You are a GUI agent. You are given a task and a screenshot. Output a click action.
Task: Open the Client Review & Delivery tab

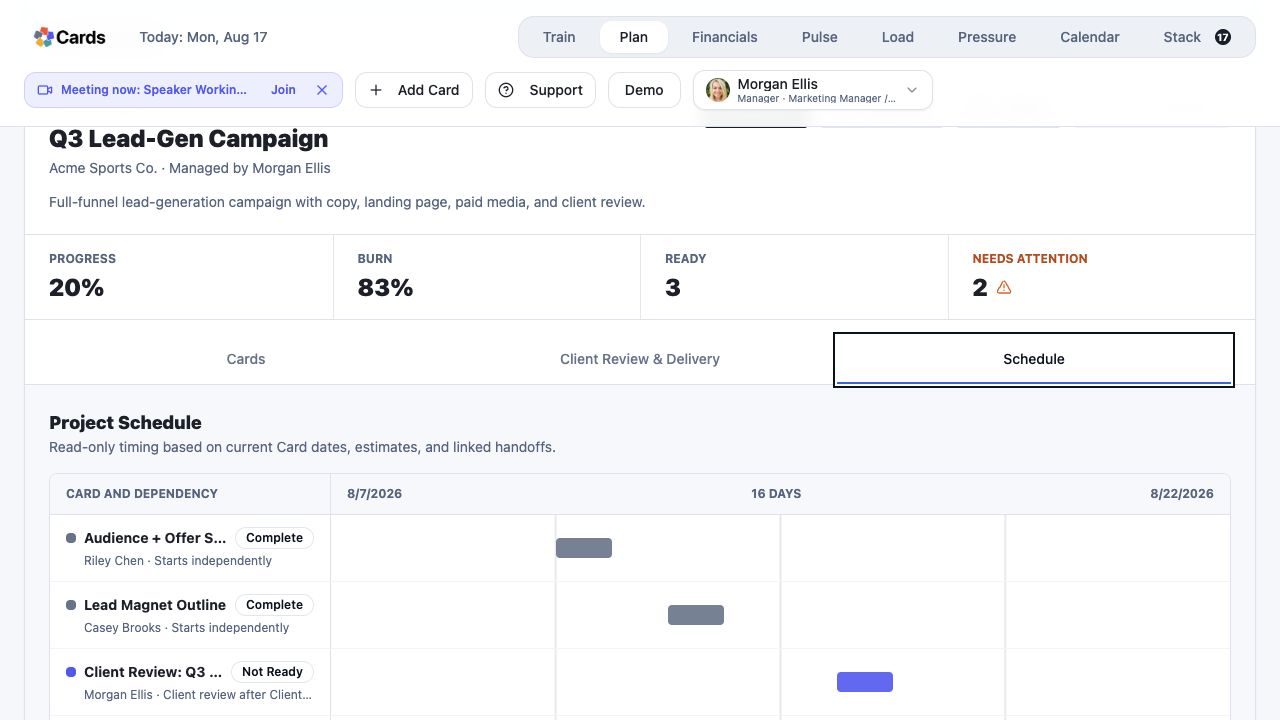tap(640, 359)
